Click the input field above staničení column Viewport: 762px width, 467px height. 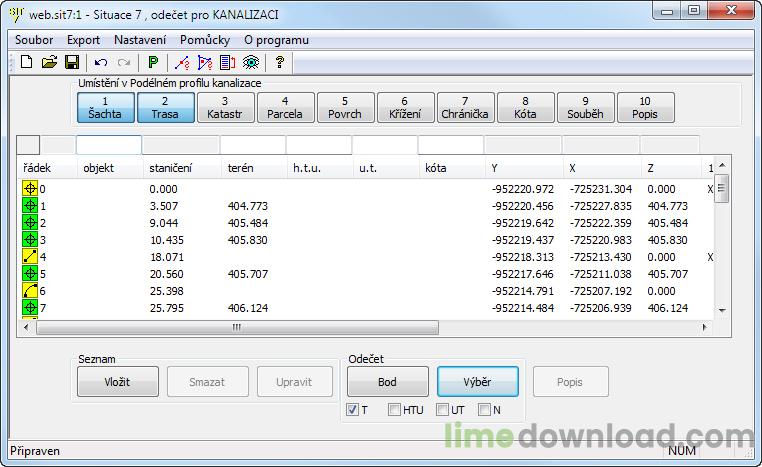tap(180, 145)
